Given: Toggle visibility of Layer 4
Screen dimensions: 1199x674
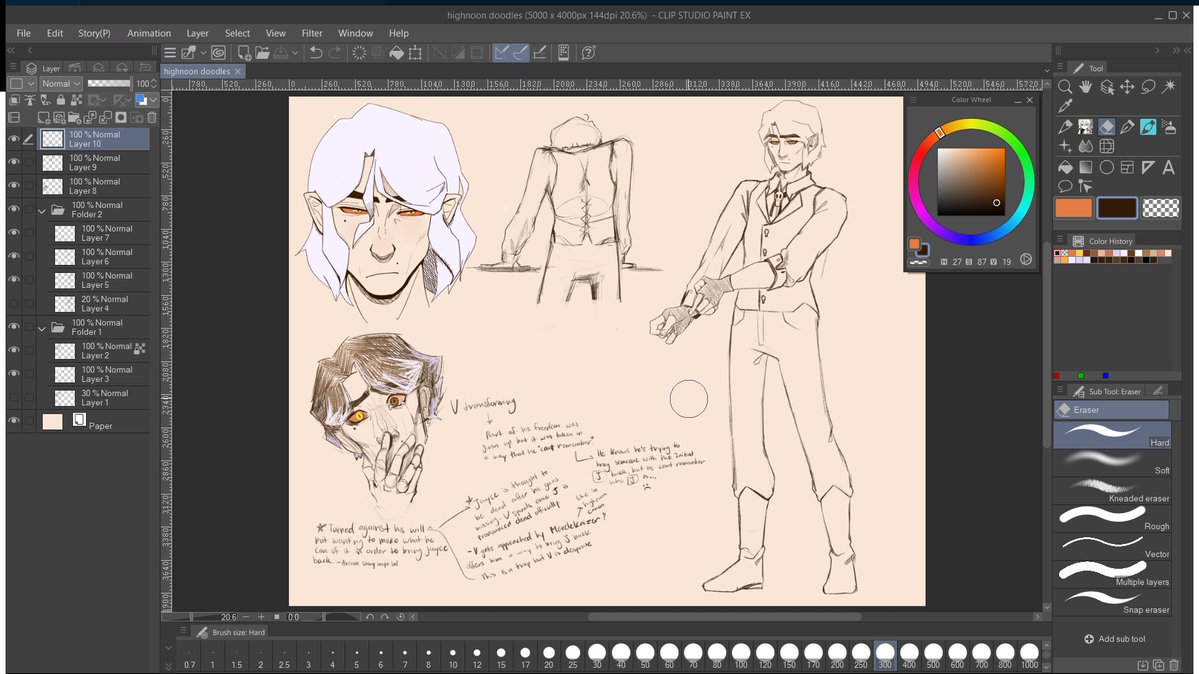Looking at the screenshot, I should pos(14,304).
